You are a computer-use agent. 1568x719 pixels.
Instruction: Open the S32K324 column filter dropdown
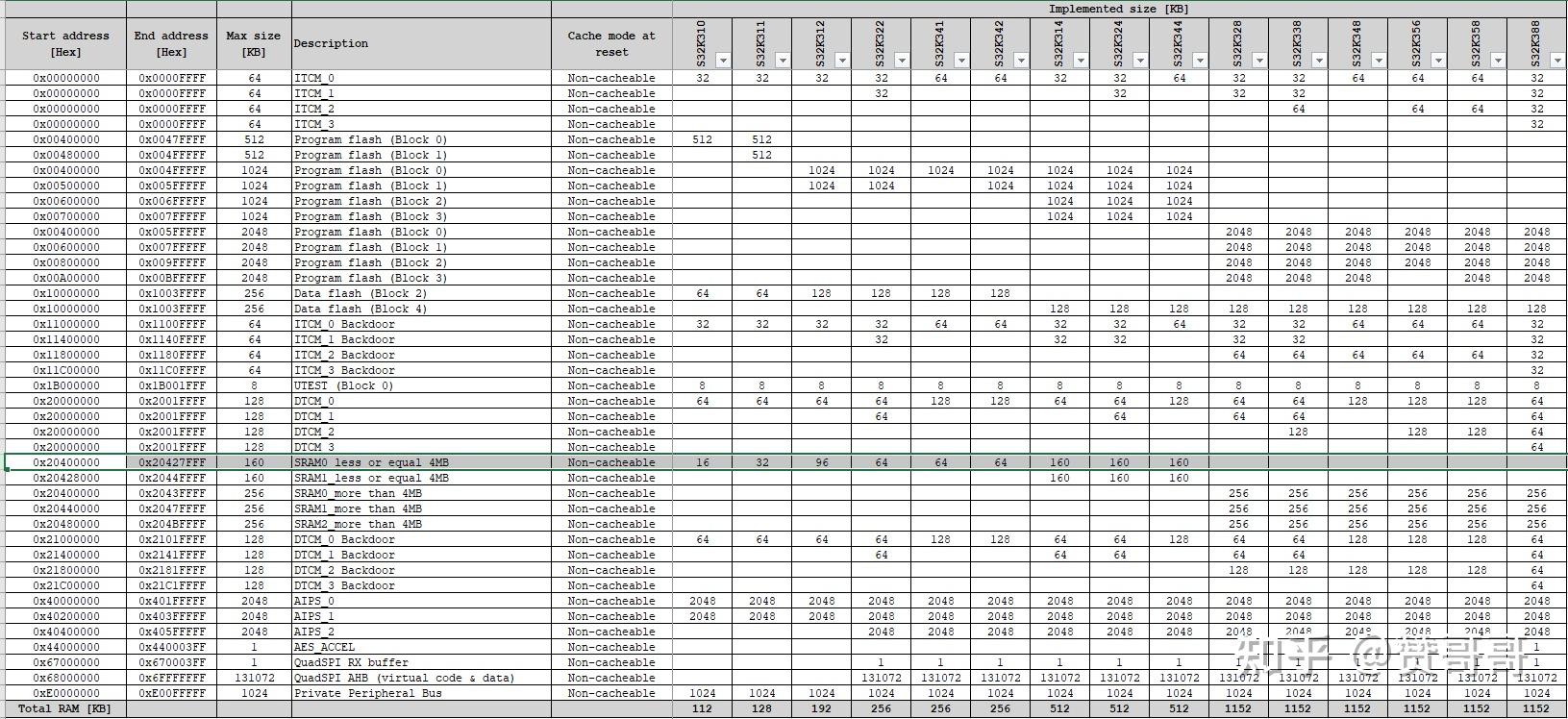tap(1140, 61)
